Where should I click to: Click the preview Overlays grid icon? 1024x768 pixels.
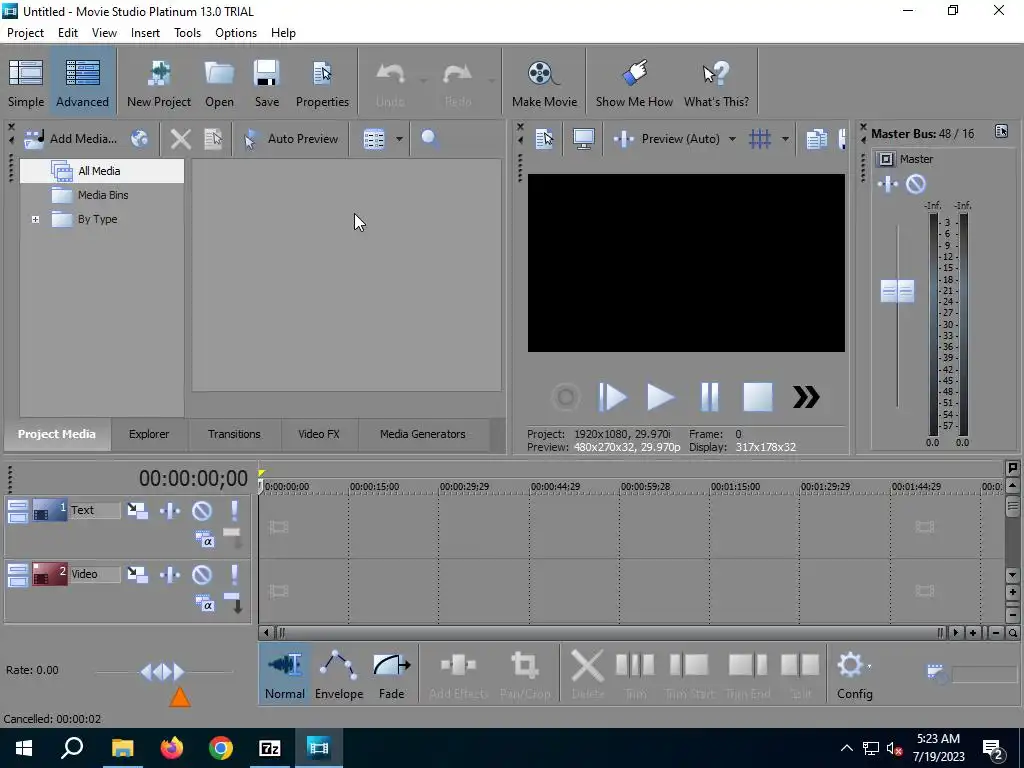coord(760,138)
